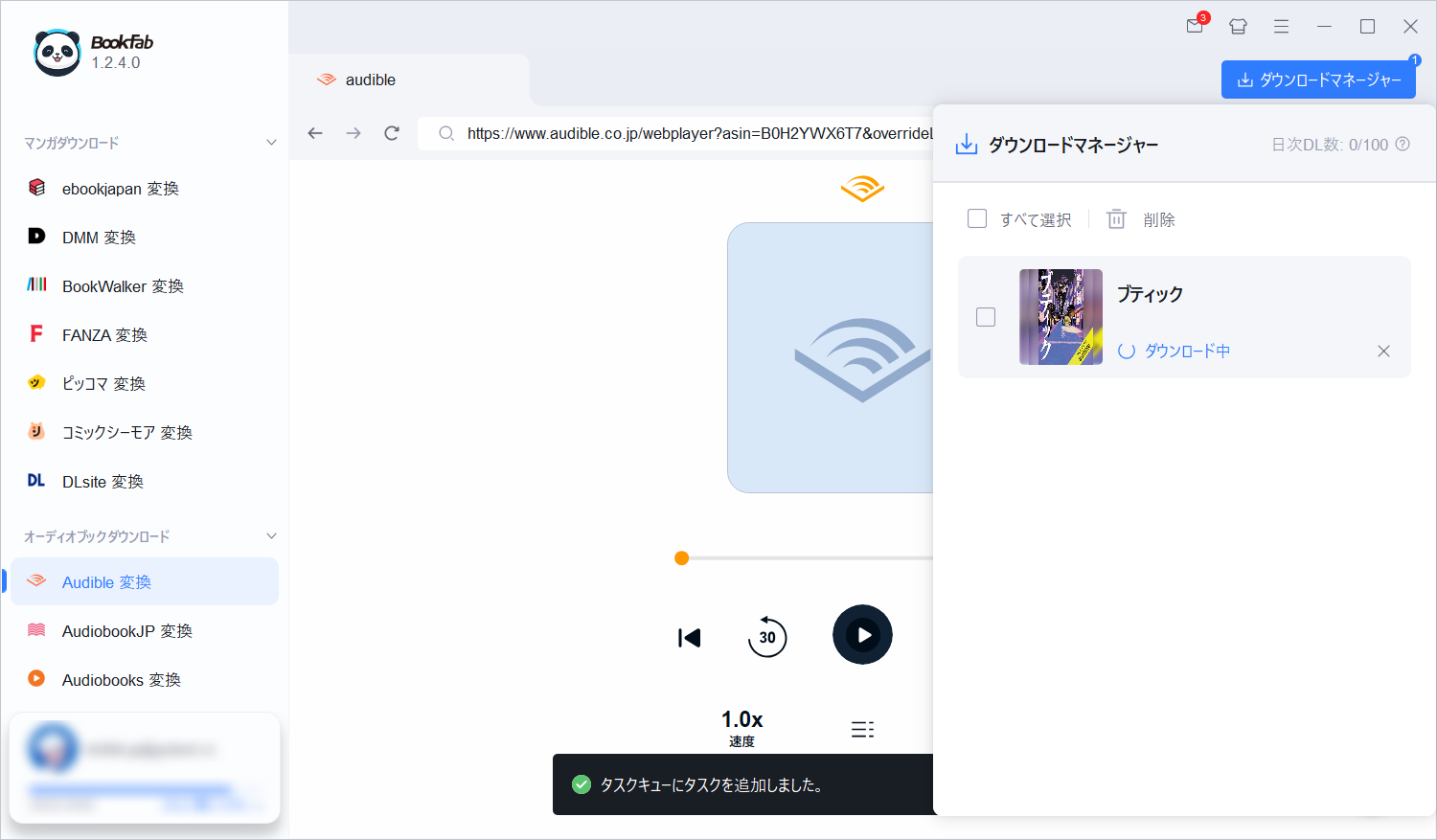Open AudiobookJP 変換 service

(x=144, y=631)
